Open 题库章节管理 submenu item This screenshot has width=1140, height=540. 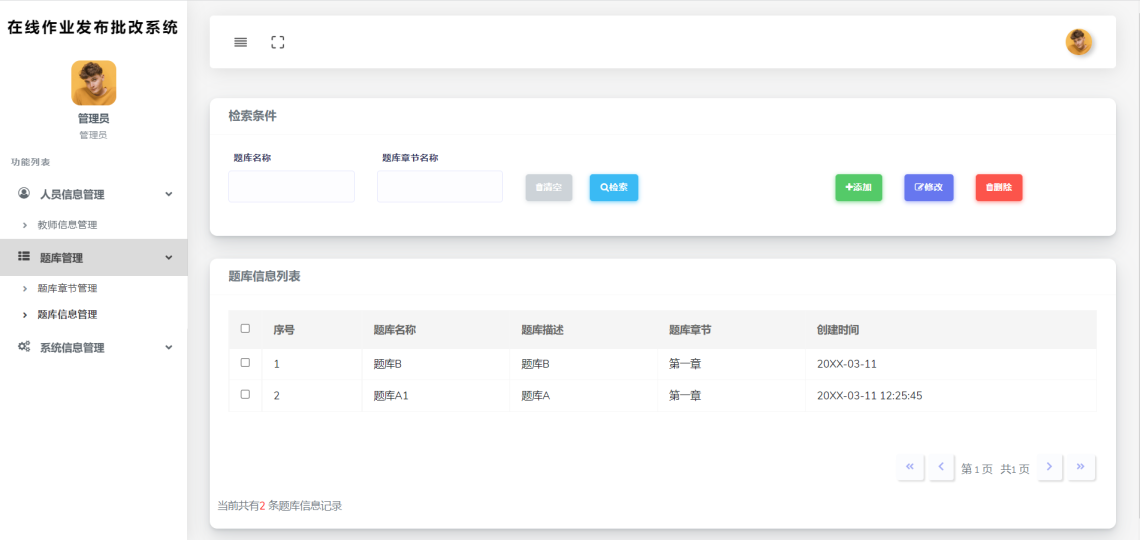(x=68, y=289)
